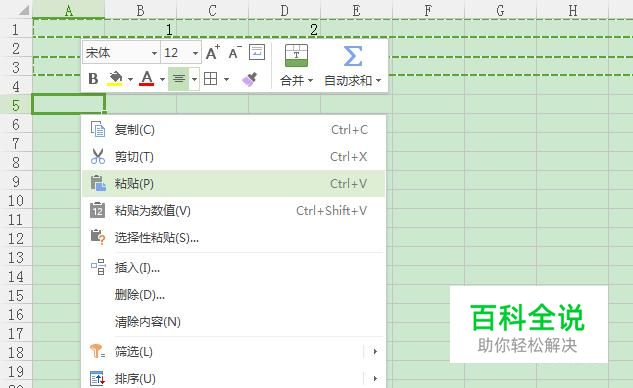Decrease font size with A- icon
This screenshot has height=388, width=633.
(x=235, y=52)
